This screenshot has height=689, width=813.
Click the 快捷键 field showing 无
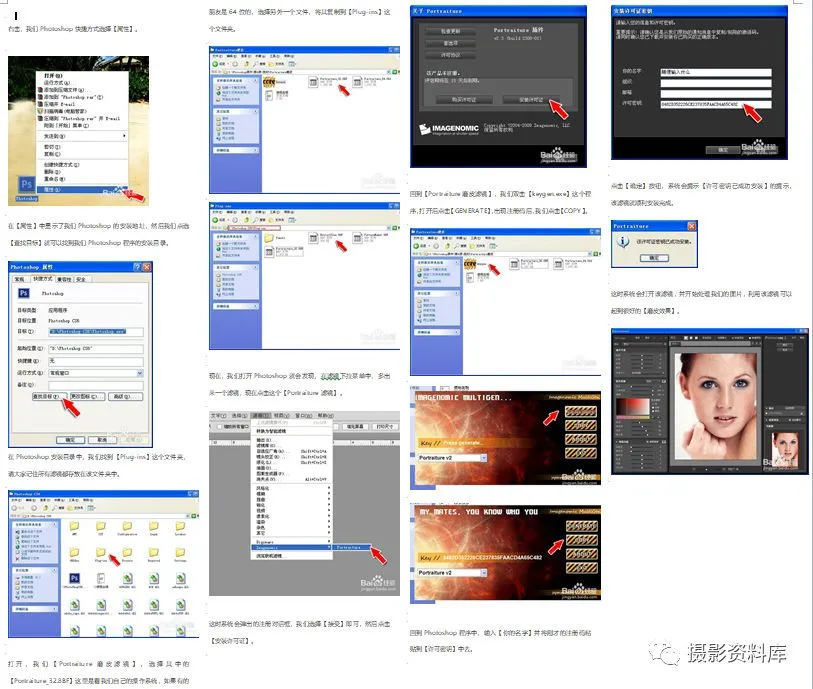point(96,361)
